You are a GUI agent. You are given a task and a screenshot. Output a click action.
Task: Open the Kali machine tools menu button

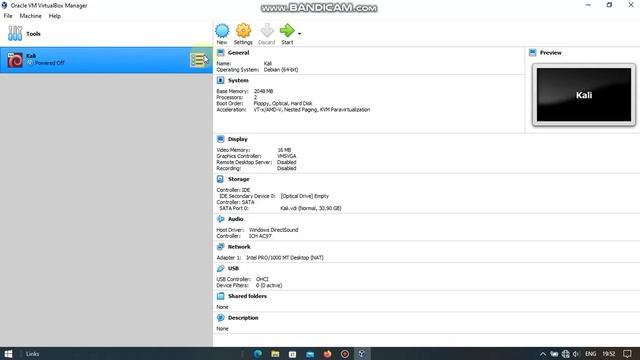tap(199, 60)
